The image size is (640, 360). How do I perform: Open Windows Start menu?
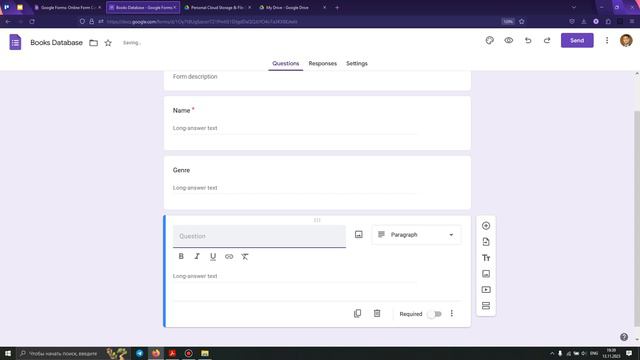click(x=8, y=353)
